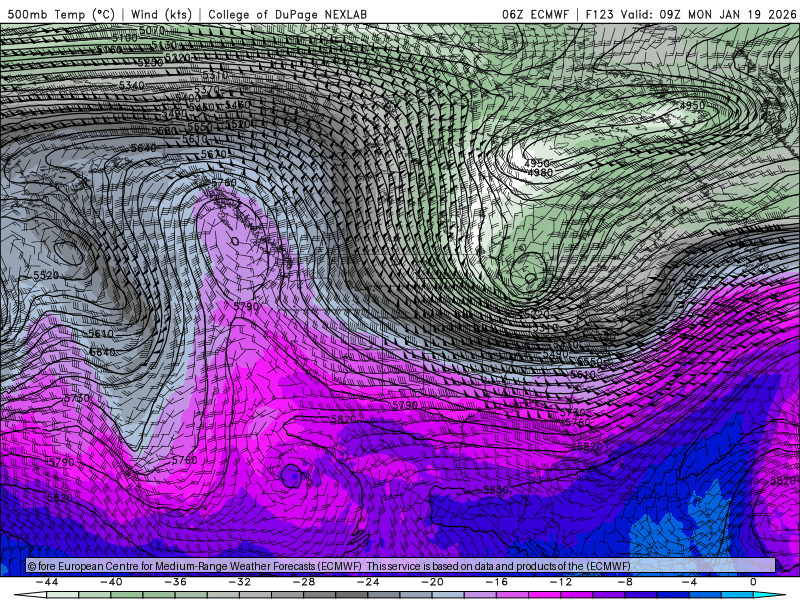Click the -36 value on the temperature scale
Screen dimensions: 800x600
pos(174,582)
